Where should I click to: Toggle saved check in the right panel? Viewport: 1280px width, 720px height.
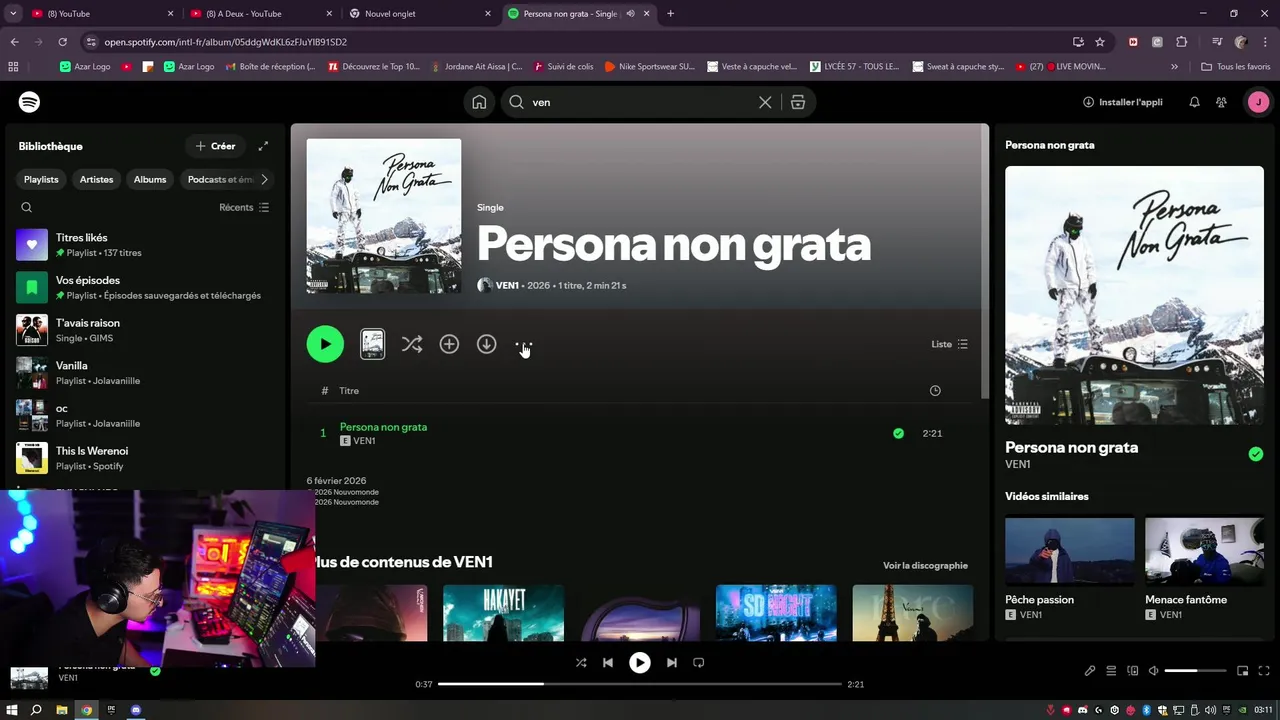click(x=1255, y=454)
